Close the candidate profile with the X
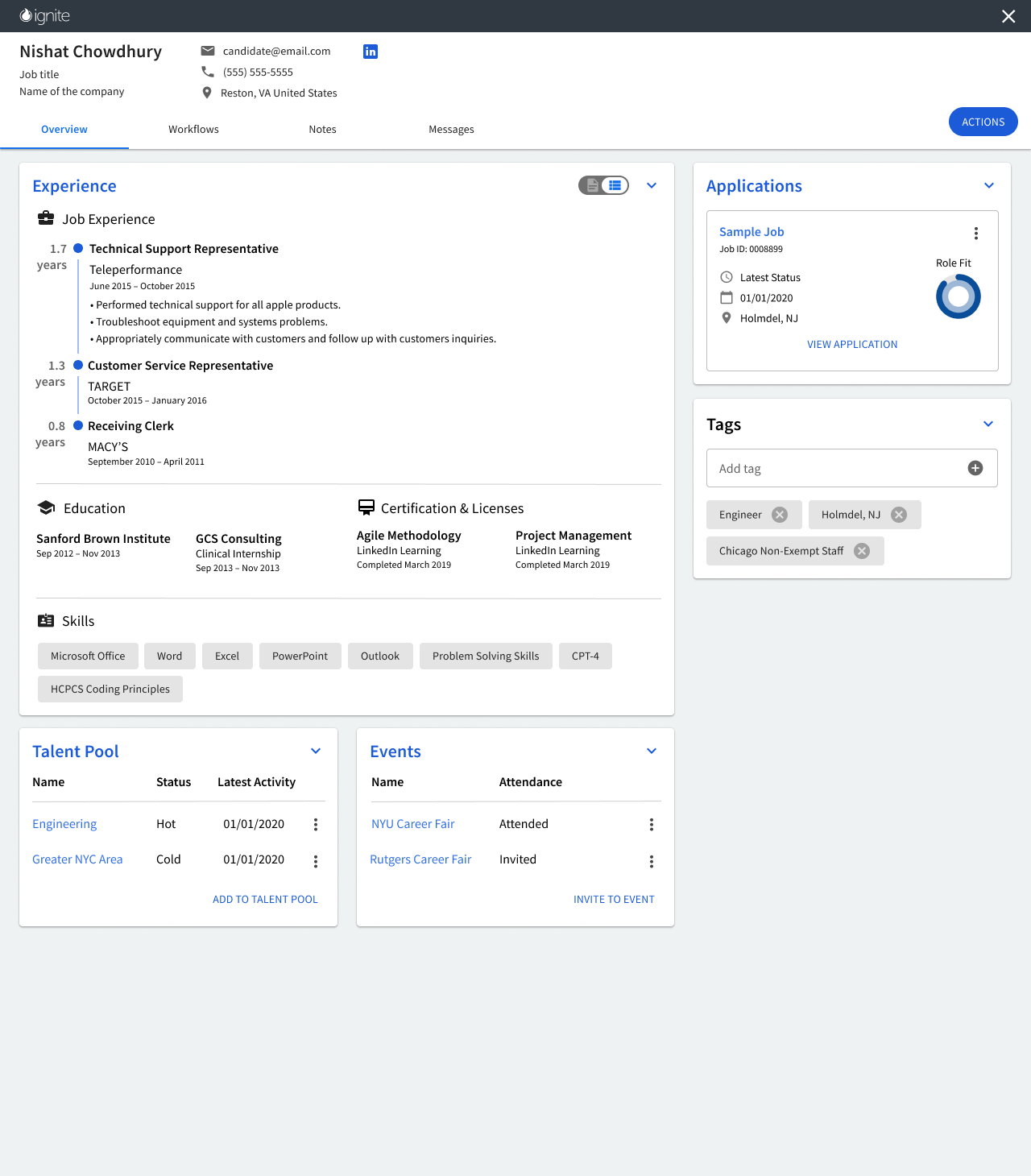 pos(1008,16)
